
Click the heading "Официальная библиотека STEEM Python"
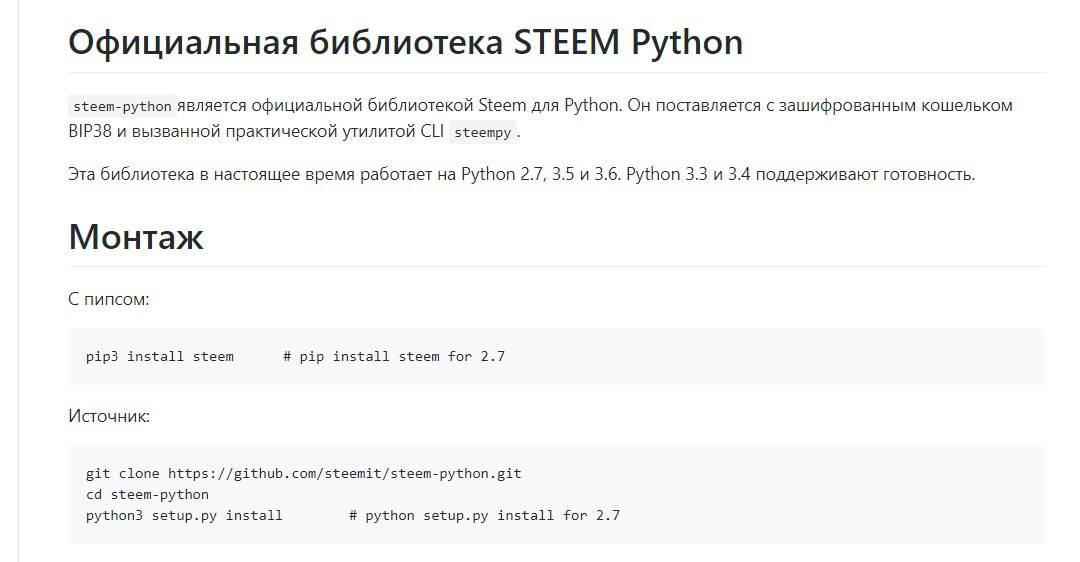point(406,43)
